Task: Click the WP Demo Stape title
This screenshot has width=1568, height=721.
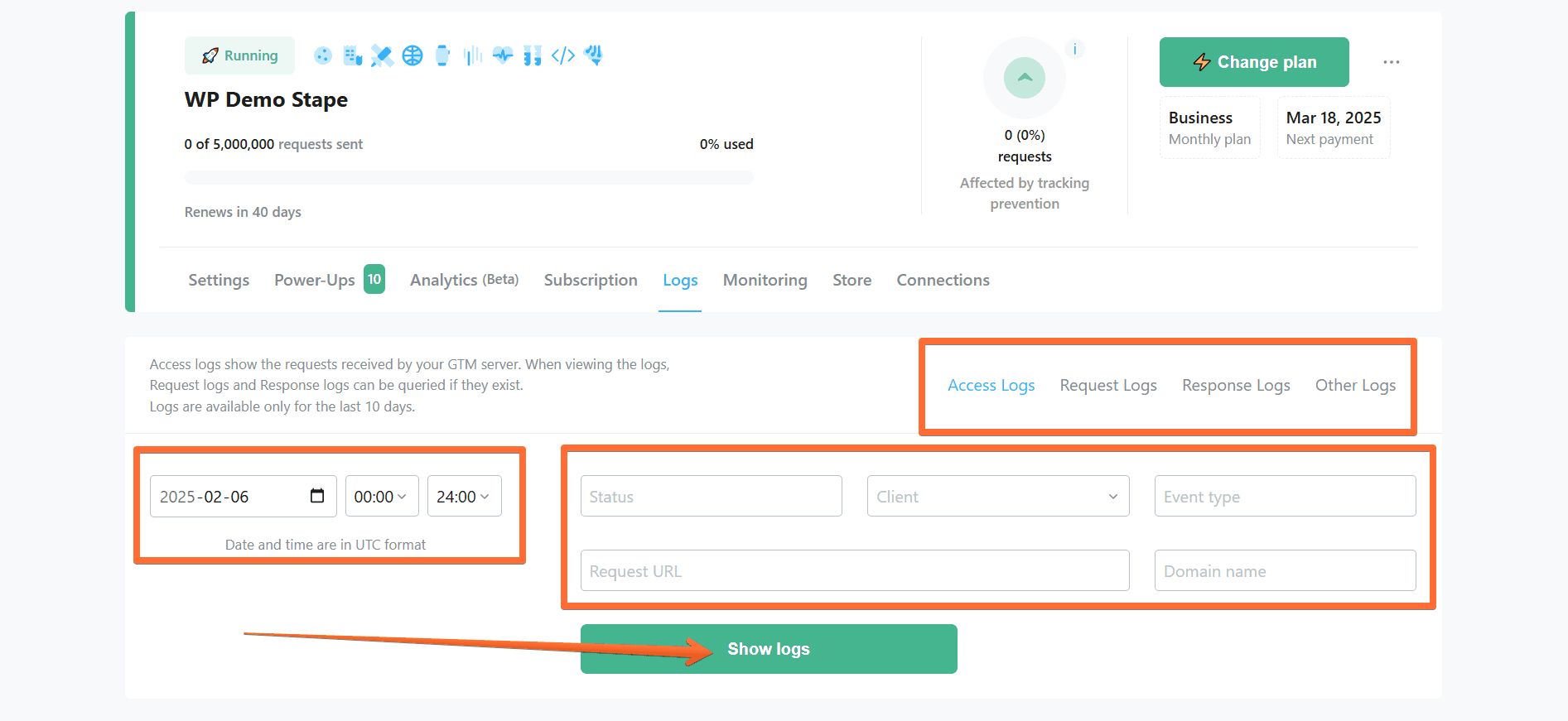Action: [266, 100]
